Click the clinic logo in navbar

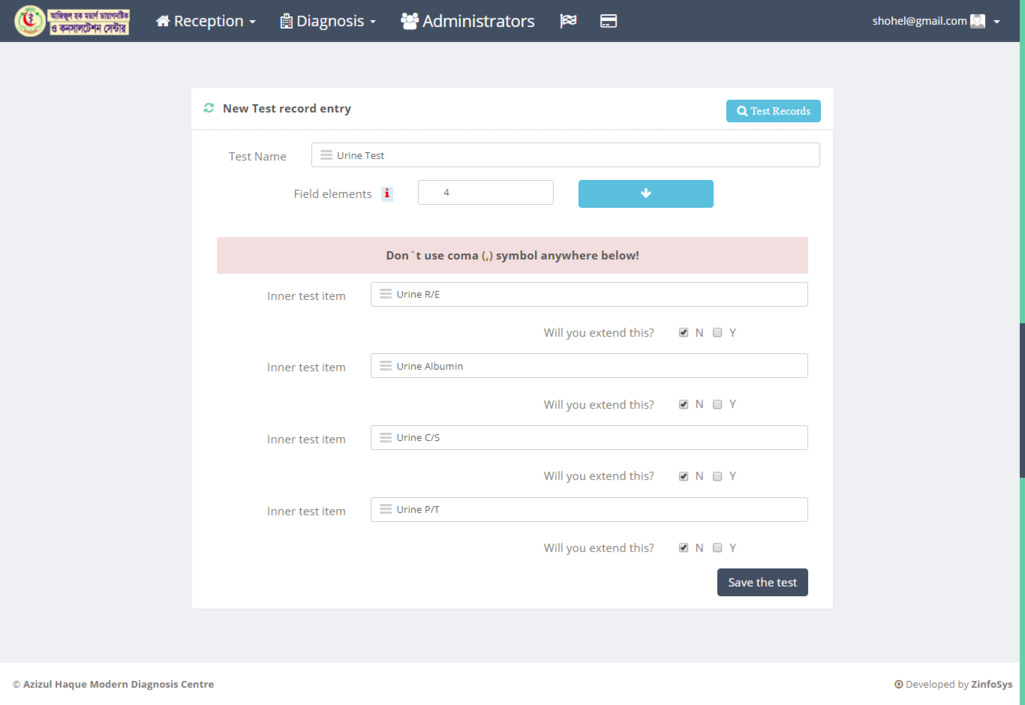point(72,21)
